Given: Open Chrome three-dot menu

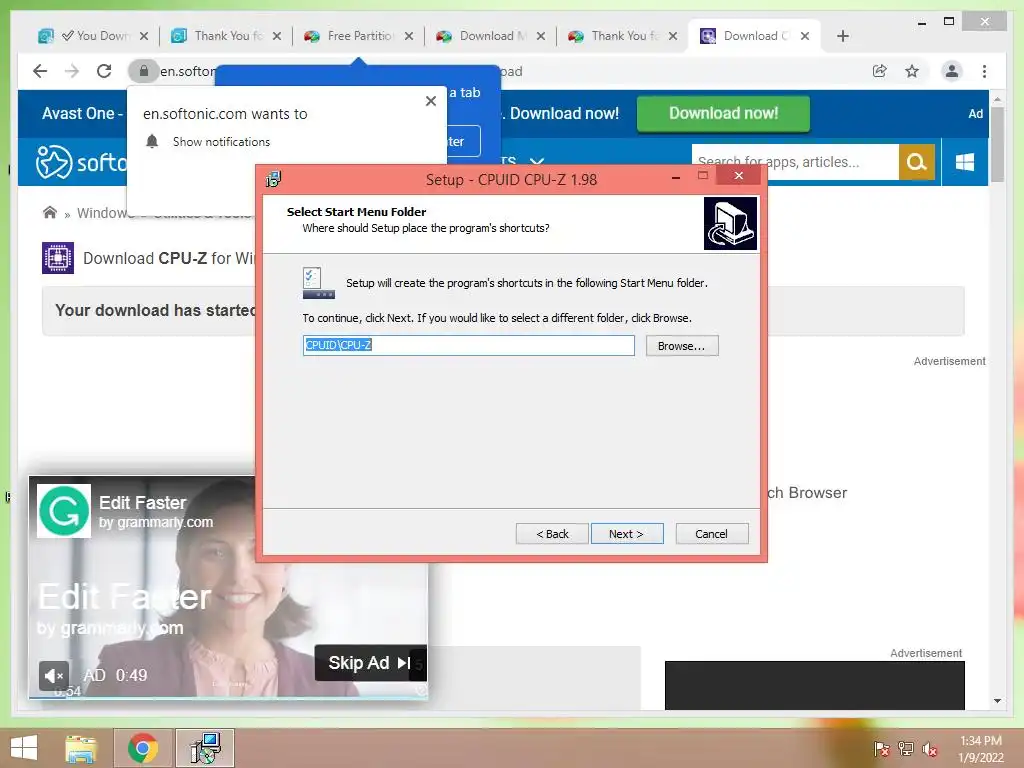Looking at the screenshot, I should 984,71.
